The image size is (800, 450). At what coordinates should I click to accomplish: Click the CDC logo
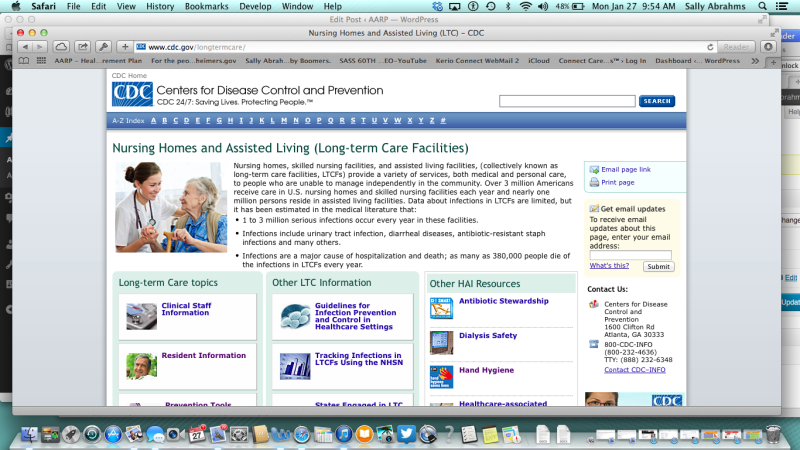coord(132,94)
